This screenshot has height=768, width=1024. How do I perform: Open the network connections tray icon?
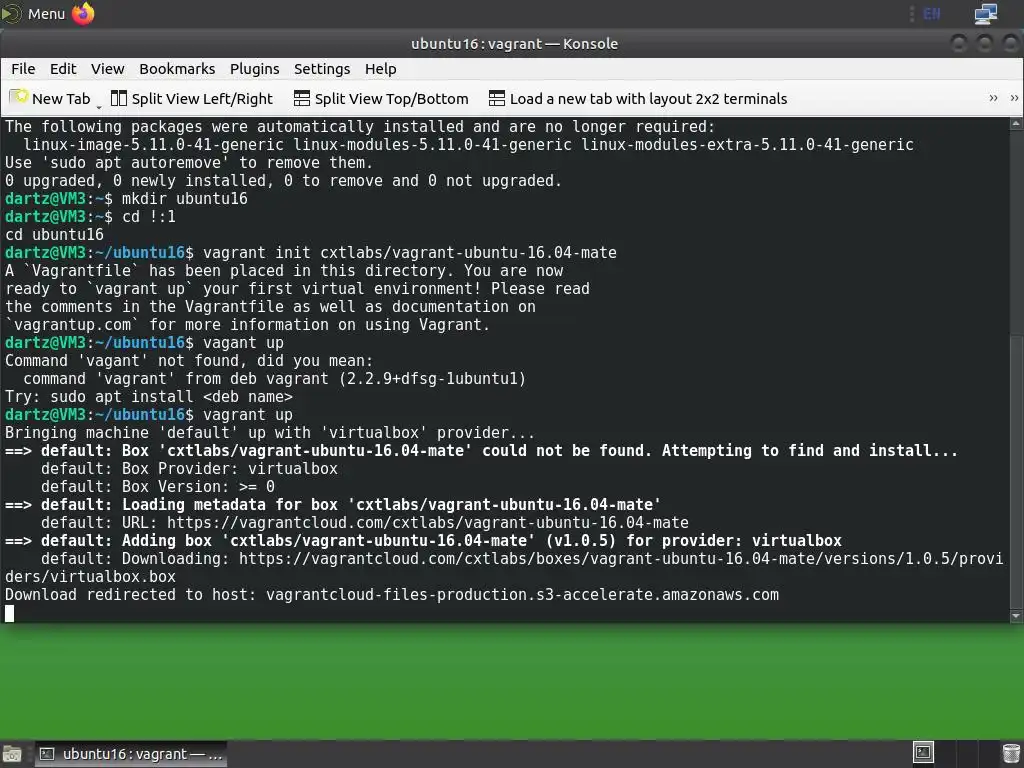click(985, 14)
